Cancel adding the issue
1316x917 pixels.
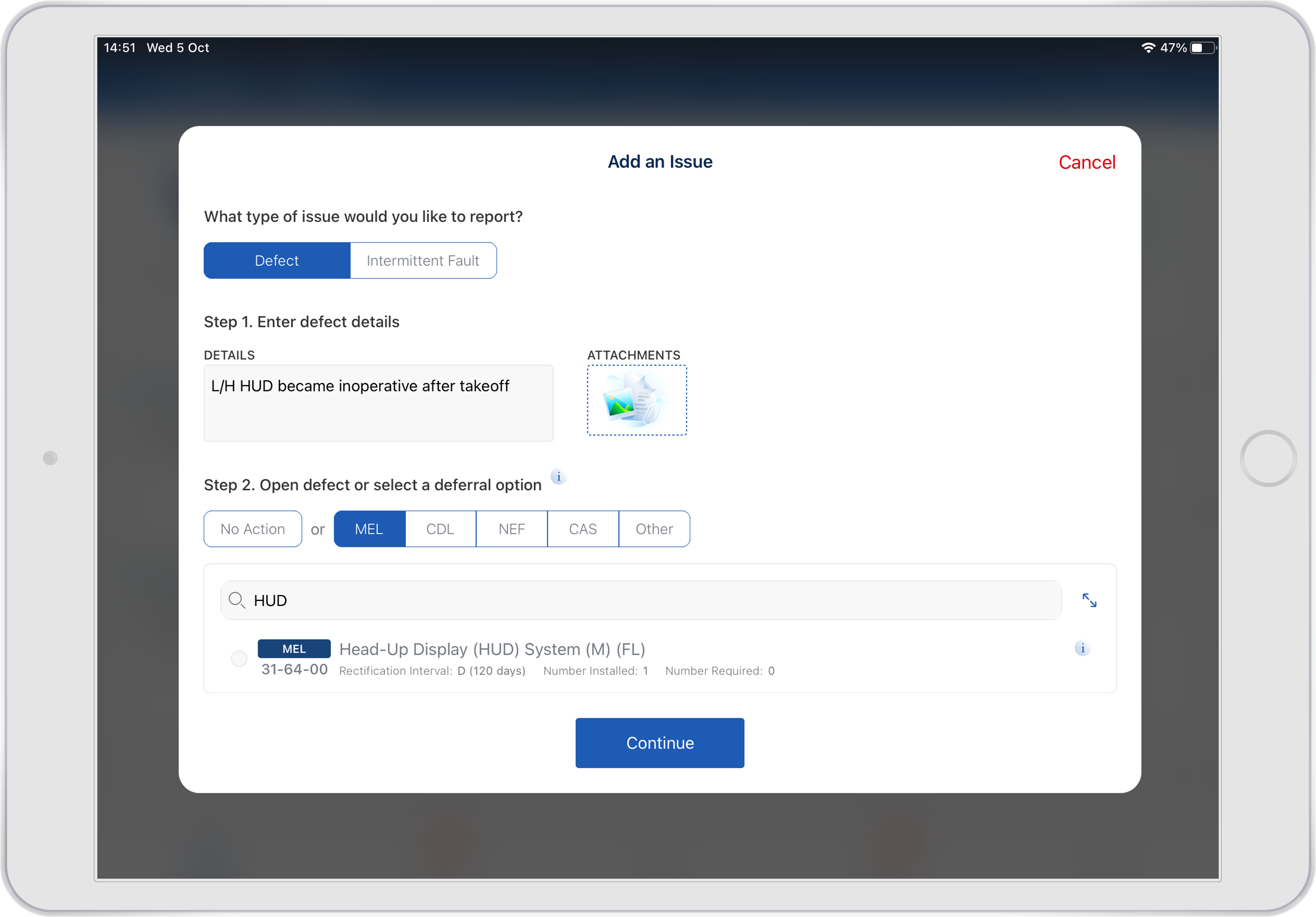(x=1086, y=162)
